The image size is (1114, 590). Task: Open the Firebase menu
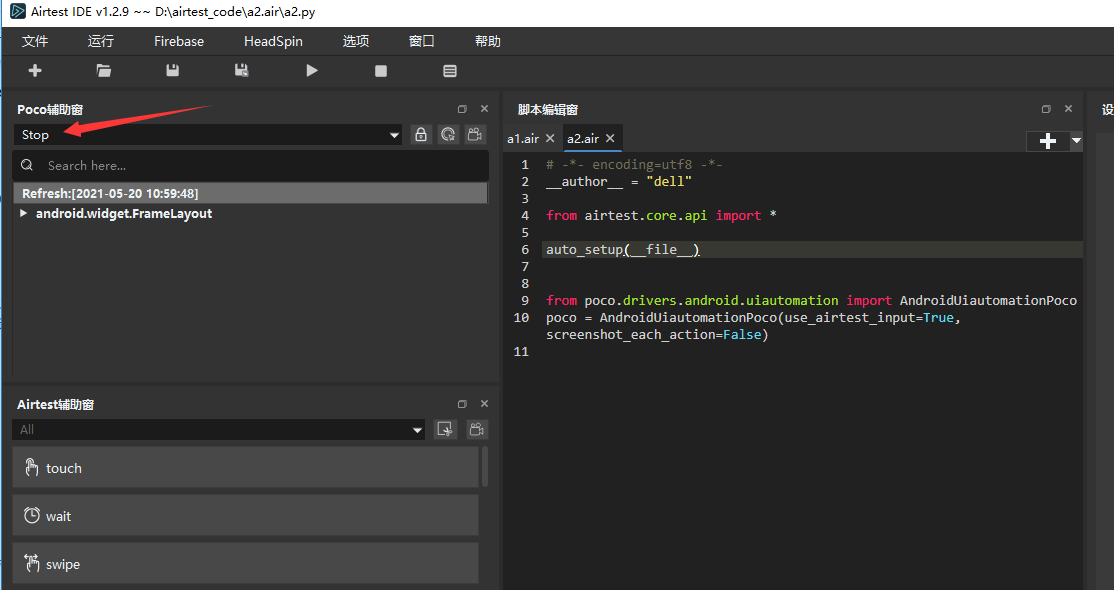179,41
